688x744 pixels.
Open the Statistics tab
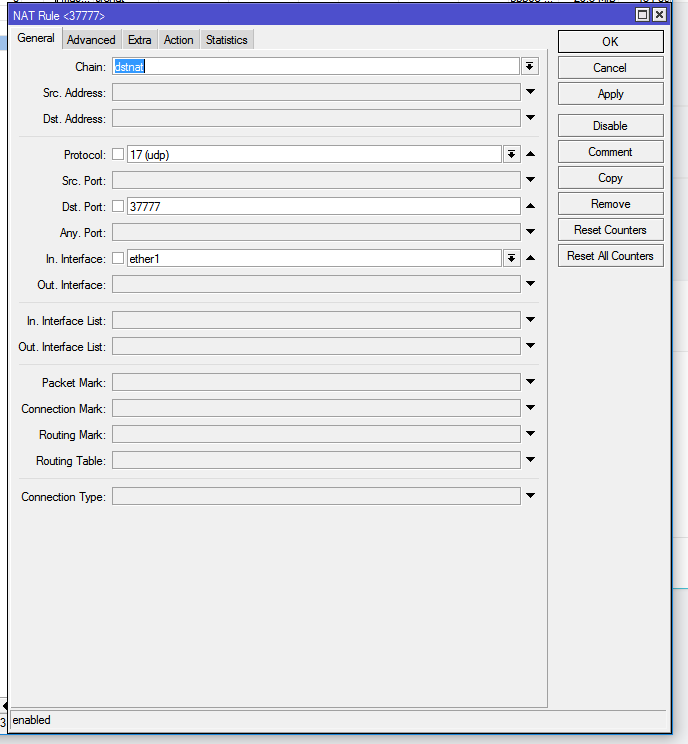[227, 40]
